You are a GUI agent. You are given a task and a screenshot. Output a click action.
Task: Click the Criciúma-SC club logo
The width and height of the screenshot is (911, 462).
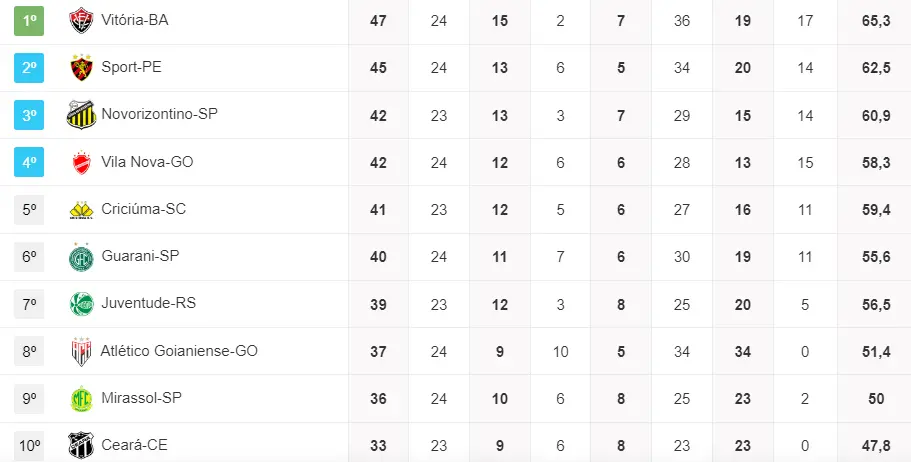(80, 210)
